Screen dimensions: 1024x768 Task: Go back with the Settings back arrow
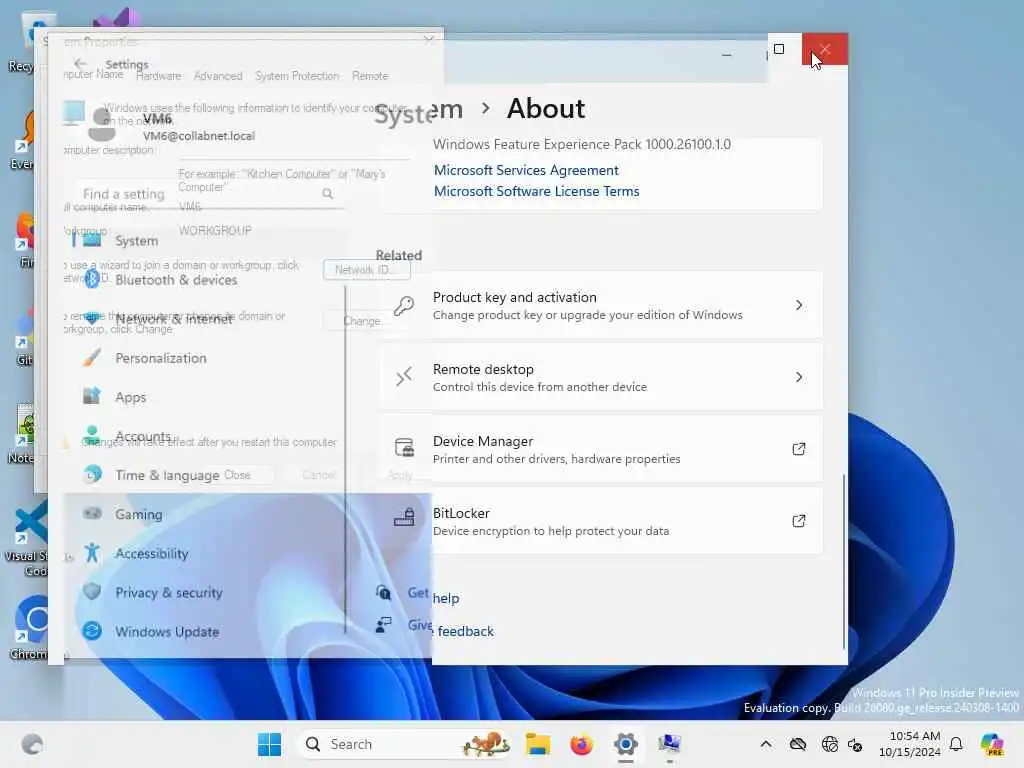pos(80,63)
